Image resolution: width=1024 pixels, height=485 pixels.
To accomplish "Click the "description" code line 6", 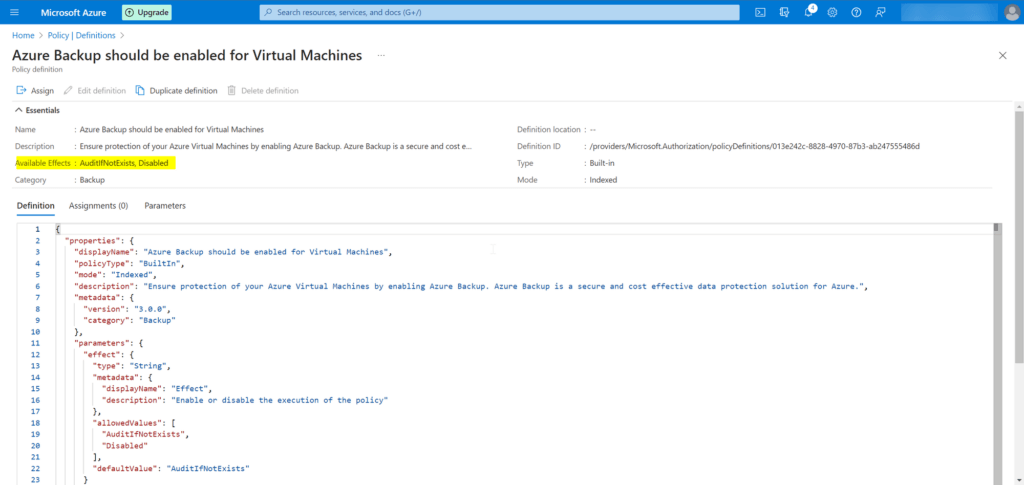I will 470,287.
